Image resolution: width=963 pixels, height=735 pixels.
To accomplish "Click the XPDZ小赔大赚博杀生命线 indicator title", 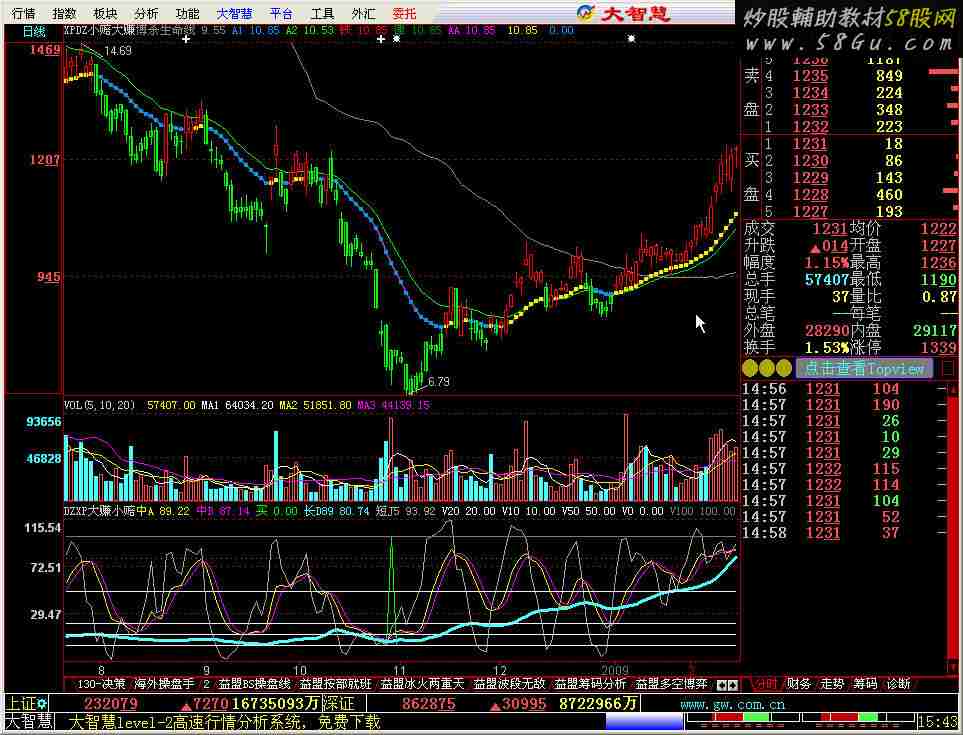I will tap(130, 30).
